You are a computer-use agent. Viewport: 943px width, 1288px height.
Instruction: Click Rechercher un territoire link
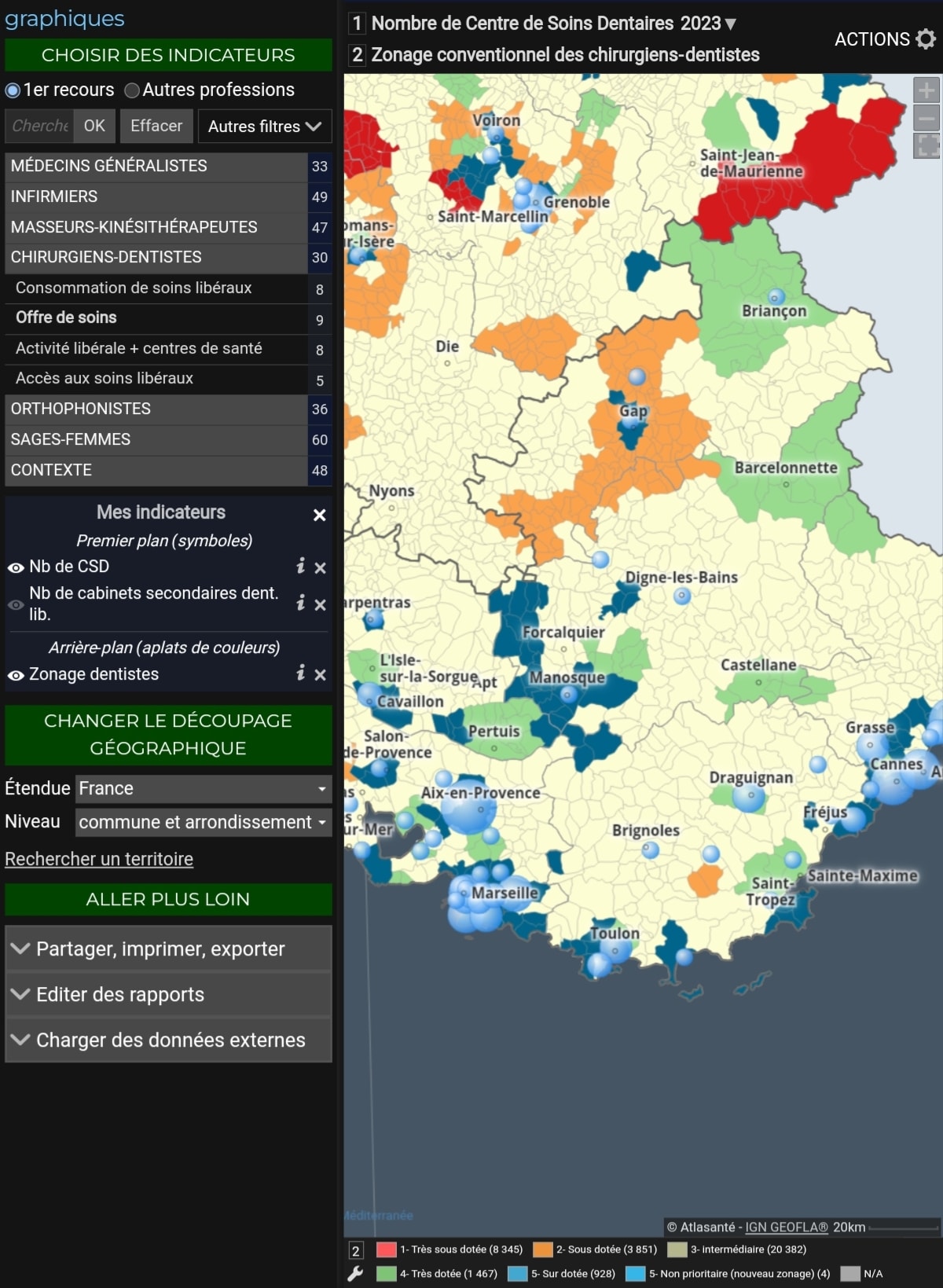click(x=99, y=859)
